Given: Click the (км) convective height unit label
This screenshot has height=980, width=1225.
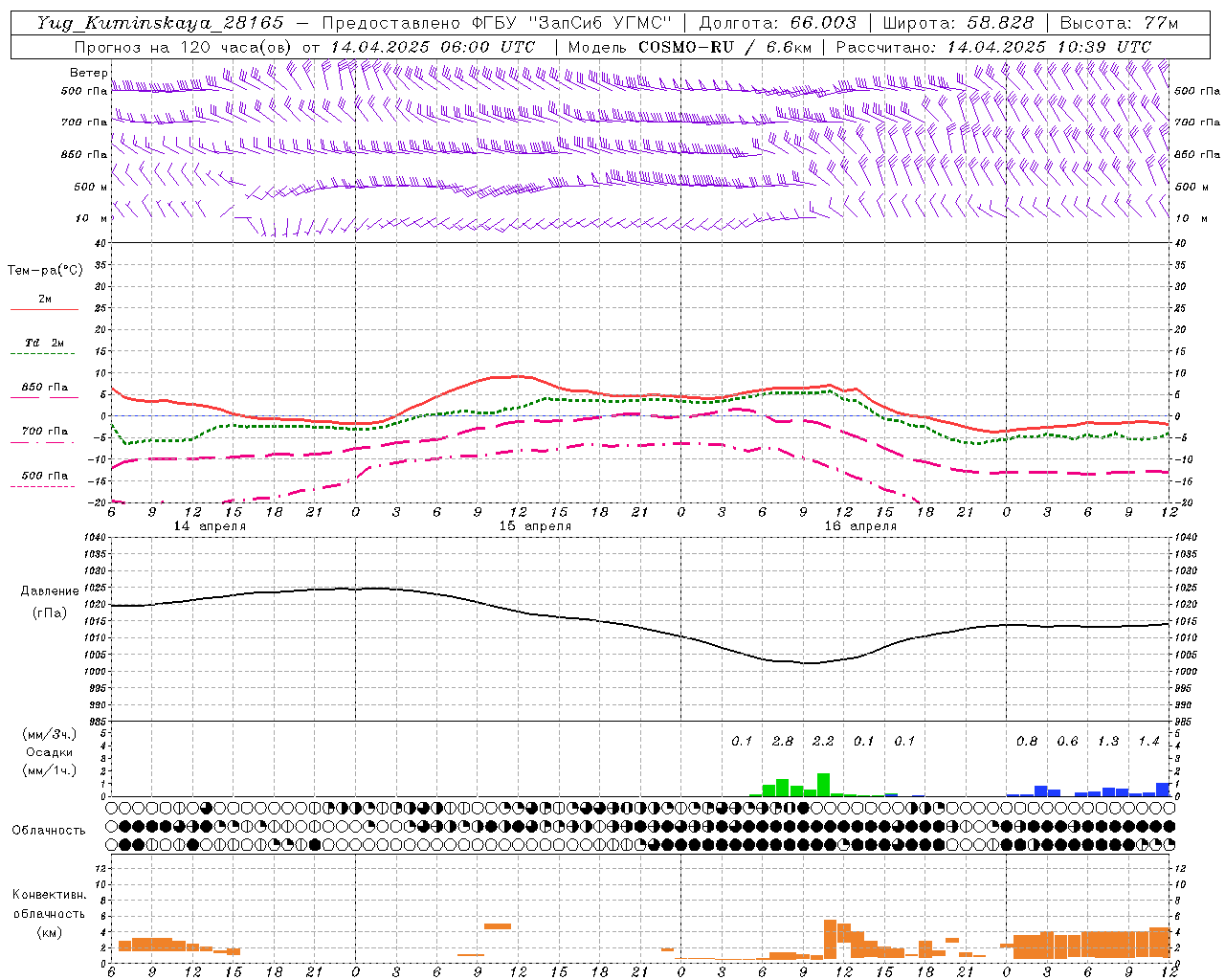Looking at the screenshot, I should [x=49, y=932].
